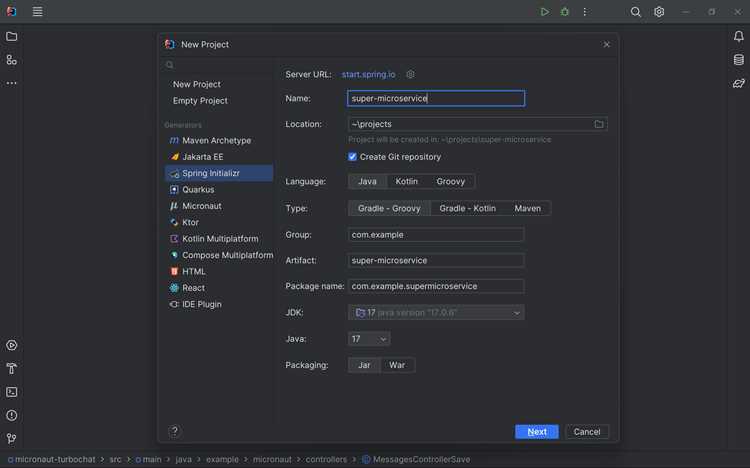Click the src breadcrumb item
The image size is (750, 468).
(115, 459)
